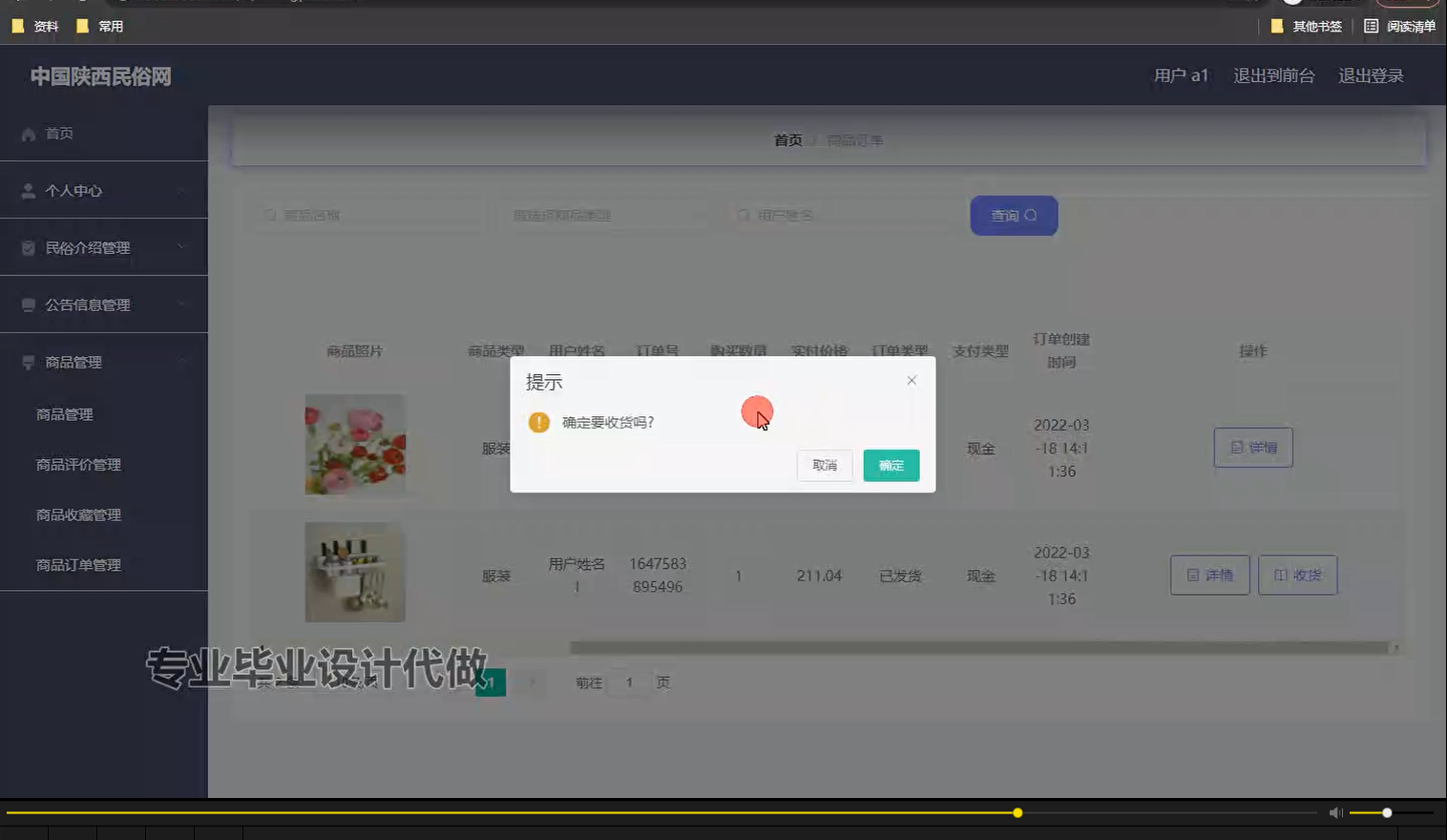Click the document icon on the 详情 button
Image resolution: width=1447 pixels, height=840 pixels.
pyautogui.click(x=1237, y=447)
